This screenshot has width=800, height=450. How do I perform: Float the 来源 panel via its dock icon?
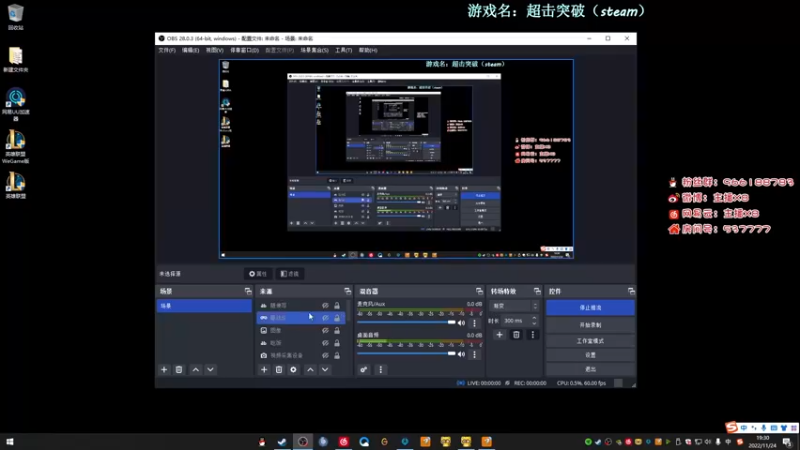click(x=347, y=291)
